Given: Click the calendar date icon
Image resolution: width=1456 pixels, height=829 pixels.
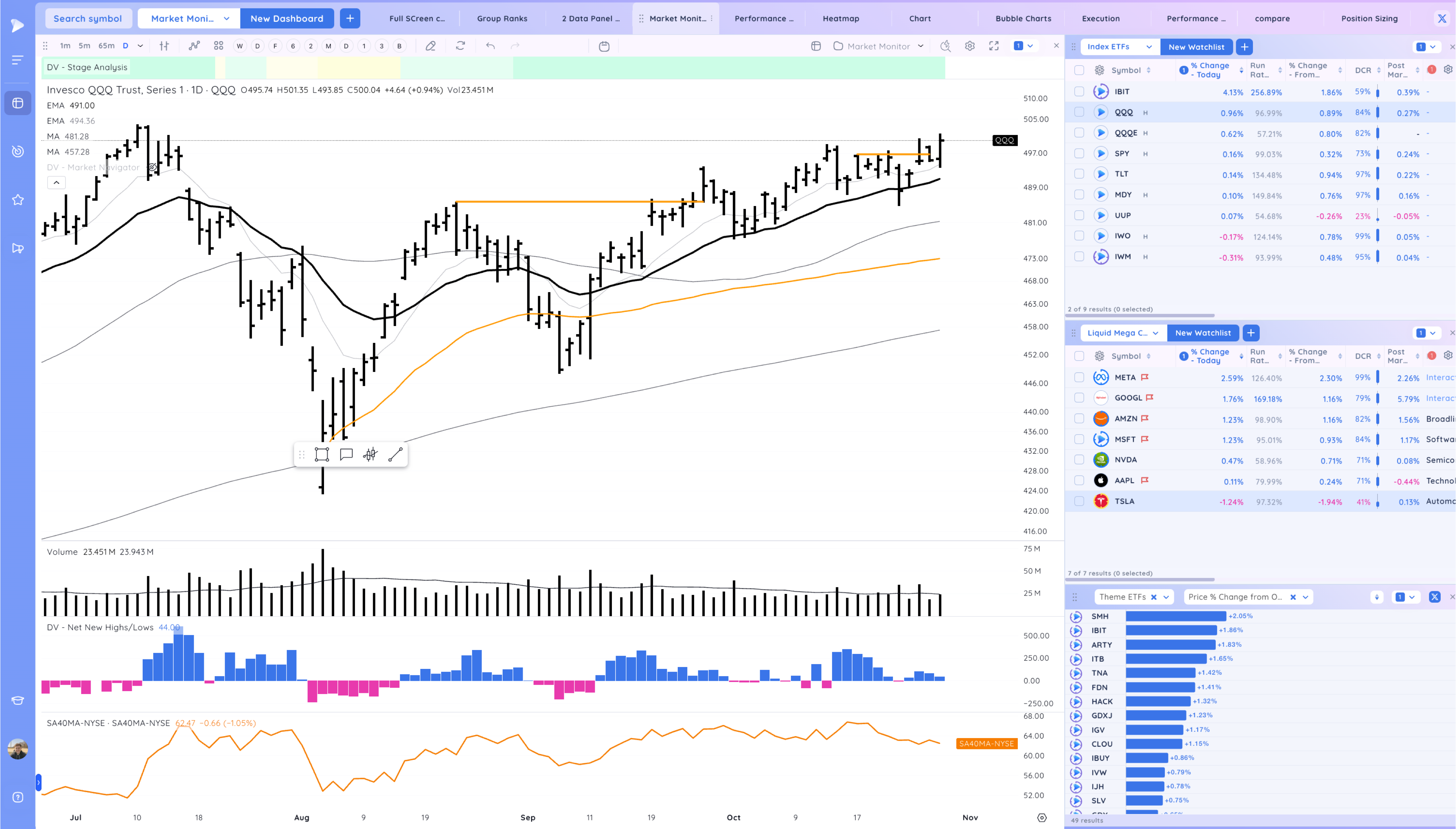Looking at the screenshot, I should pos(604,46).
